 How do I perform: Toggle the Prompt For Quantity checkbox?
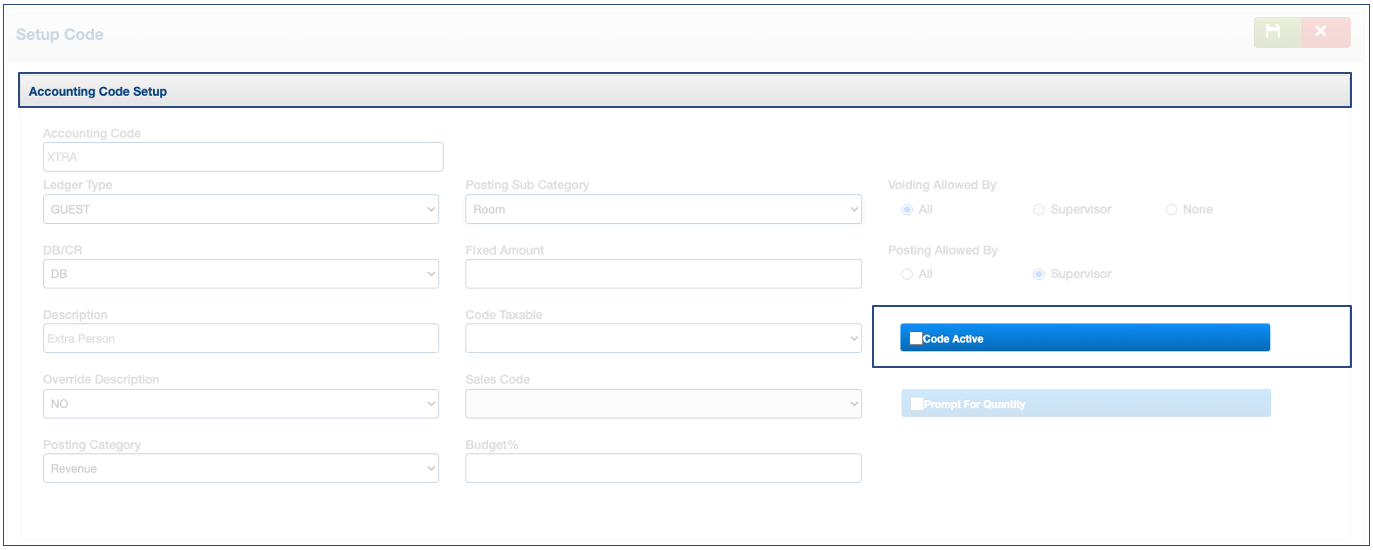pyautogui.click(x=917, y=404)
